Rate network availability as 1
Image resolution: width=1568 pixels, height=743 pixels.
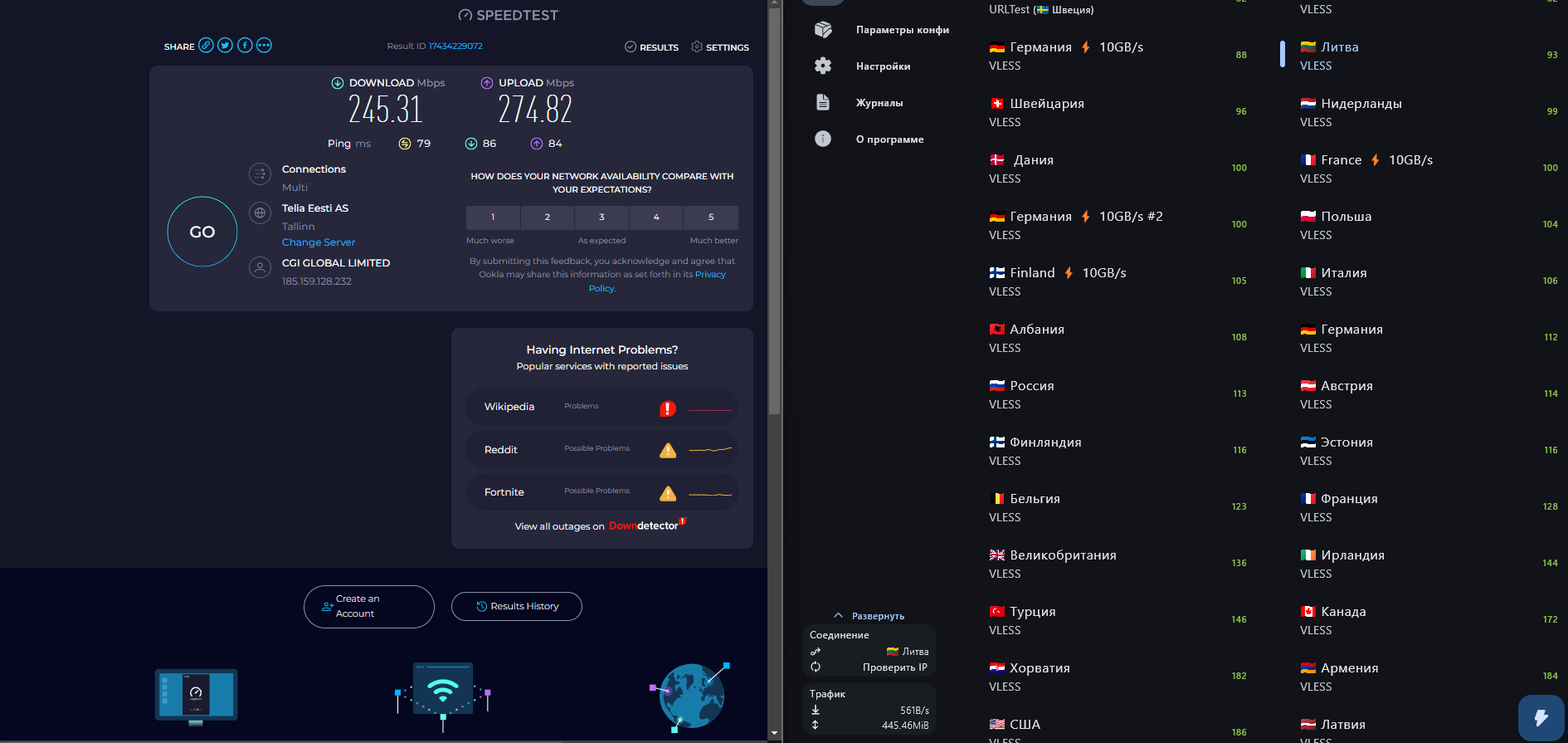[493, 218]
